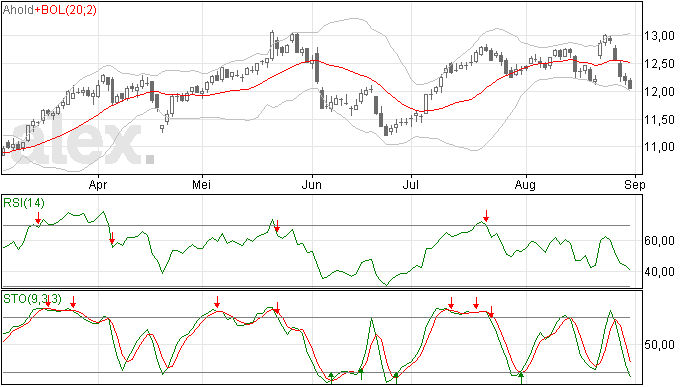Select the RSI(14) panel label
The height and width of the screenshot is (387, 690).
24,203
